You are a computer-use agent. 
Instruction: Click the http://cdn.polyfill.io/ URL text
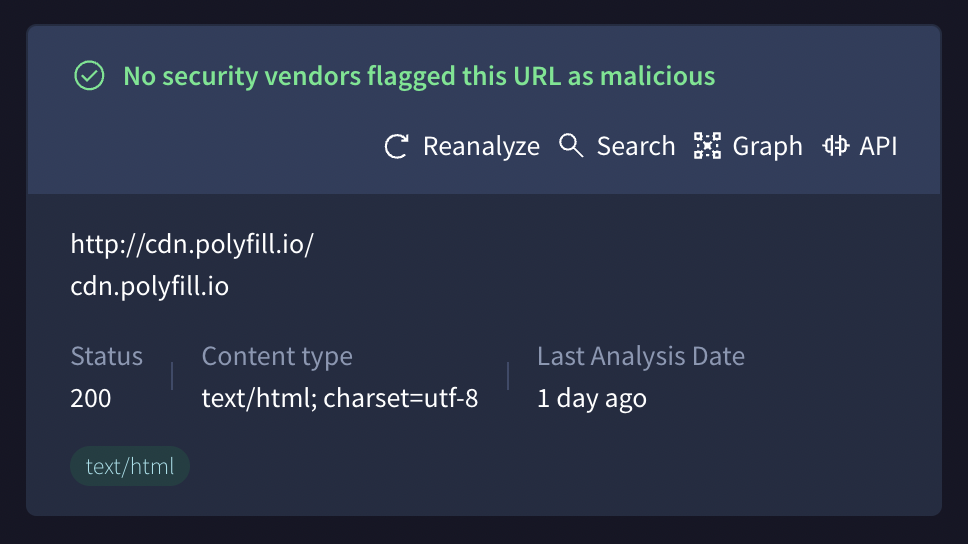(192, 244)
